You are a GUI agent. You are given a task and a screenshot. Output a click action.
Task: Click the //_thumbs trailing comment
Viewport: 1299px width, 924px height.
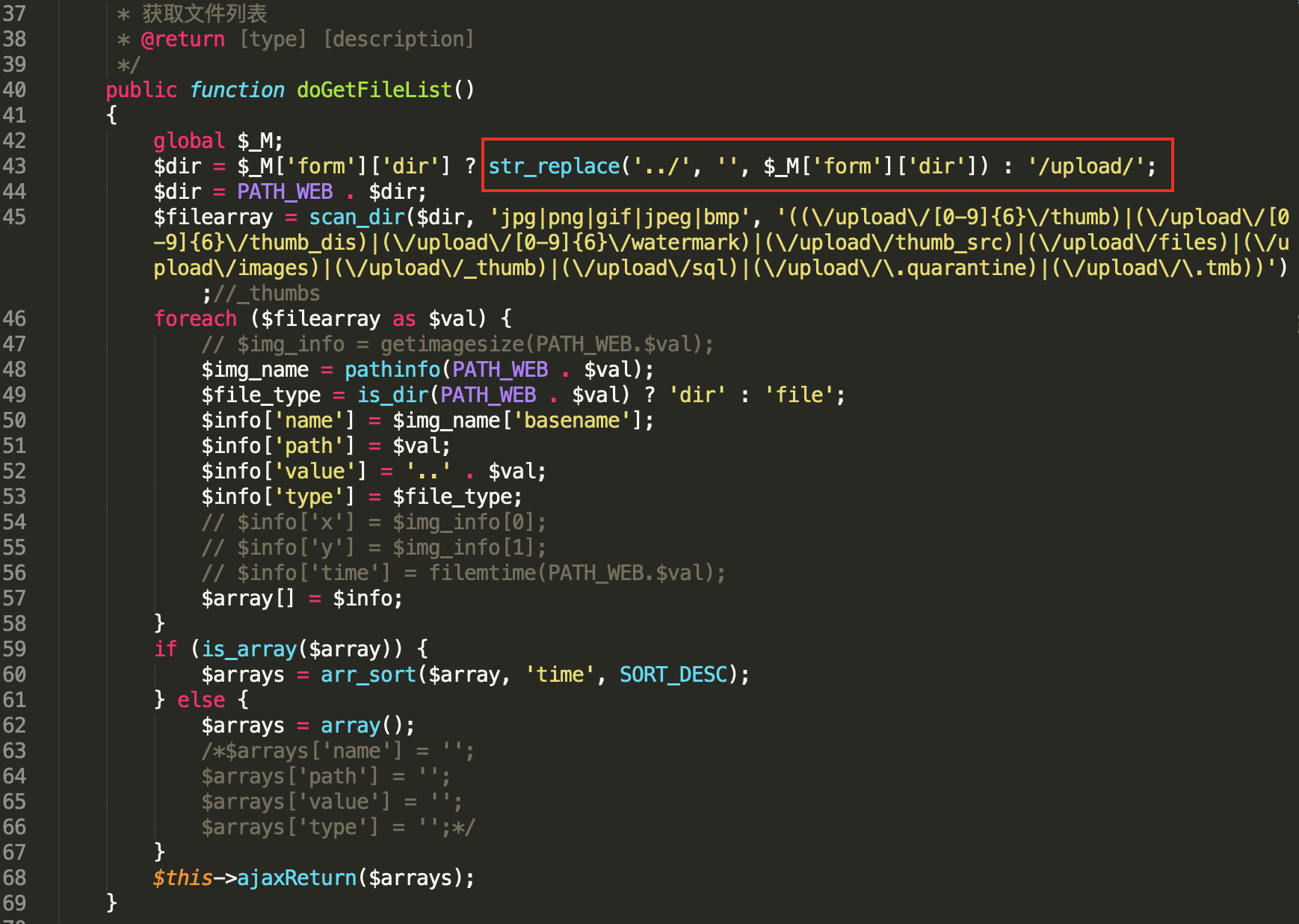[267, 293]
